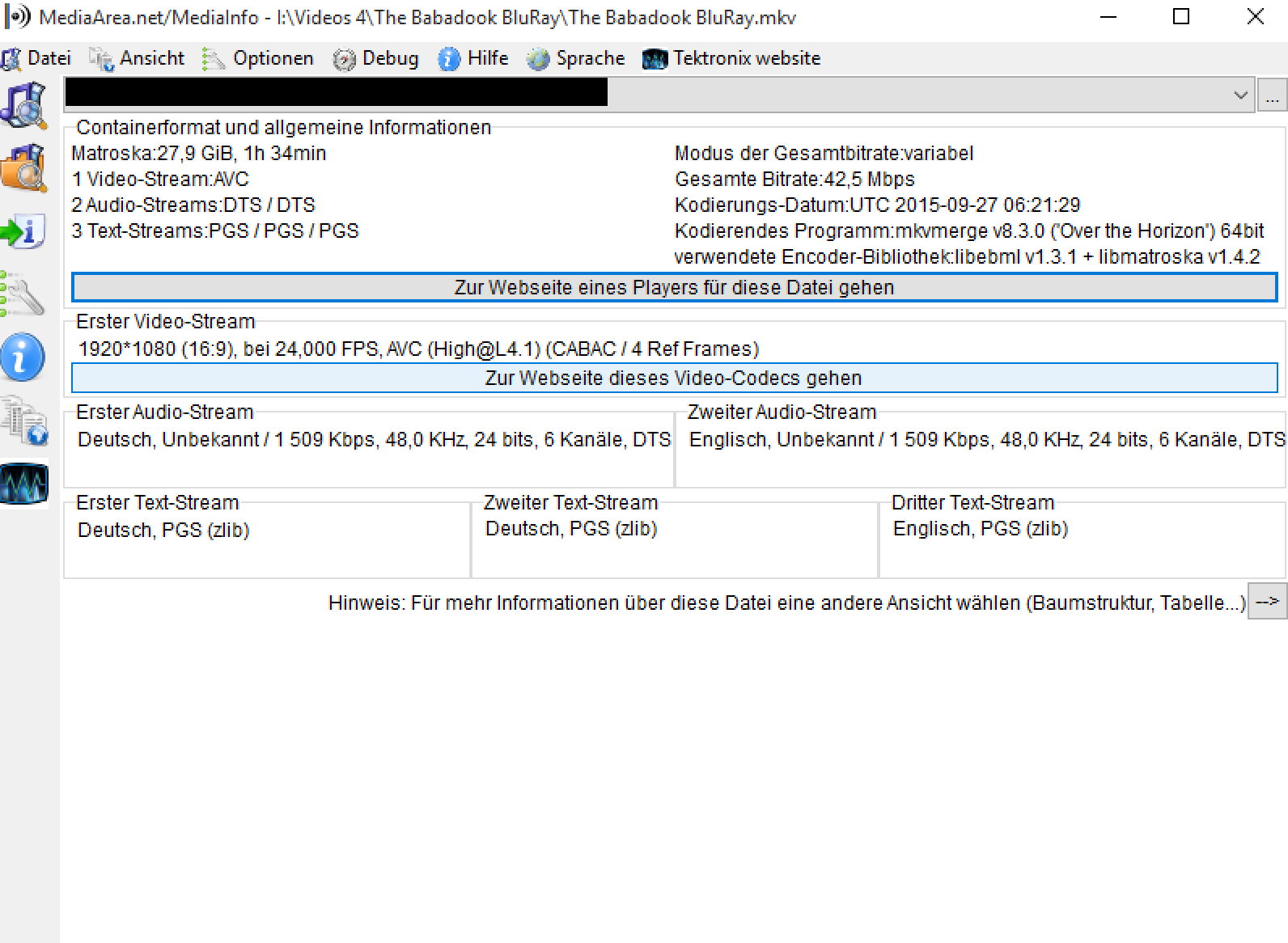The width and height of the screenshot is (1288, 943).
Task: Click '3 Text-Streams:PGS / PGS / PGS' line
Action: click(215, 230)
